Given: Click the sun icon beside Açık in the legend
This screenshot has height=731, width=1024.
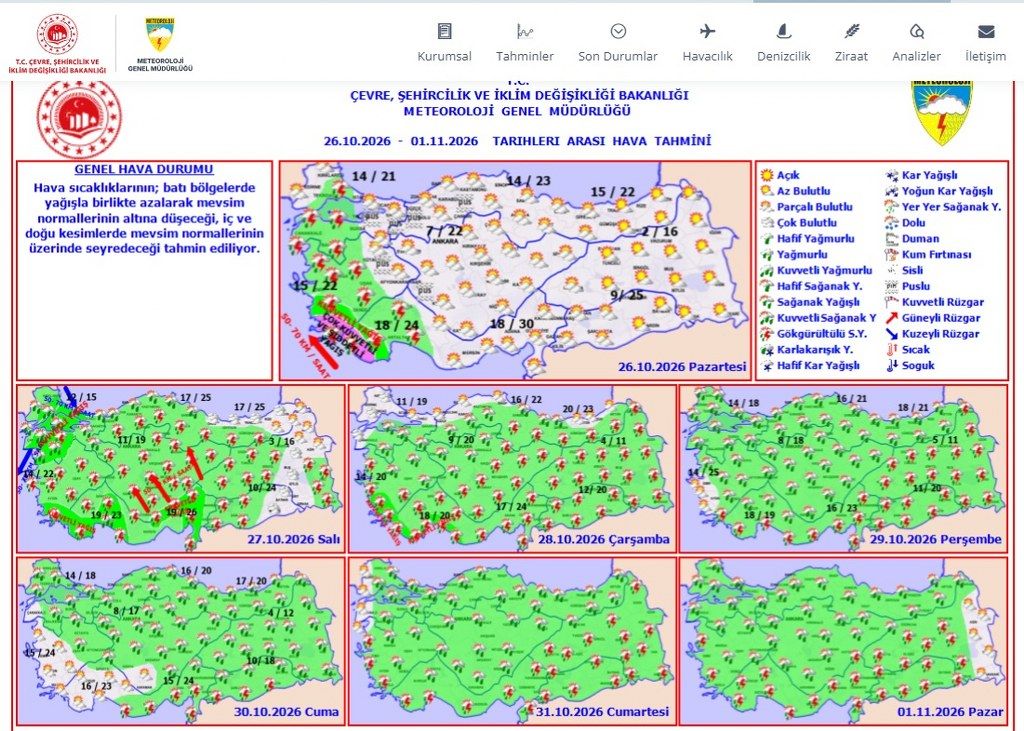Looking at the screenshot, I should tap(767, 175).
